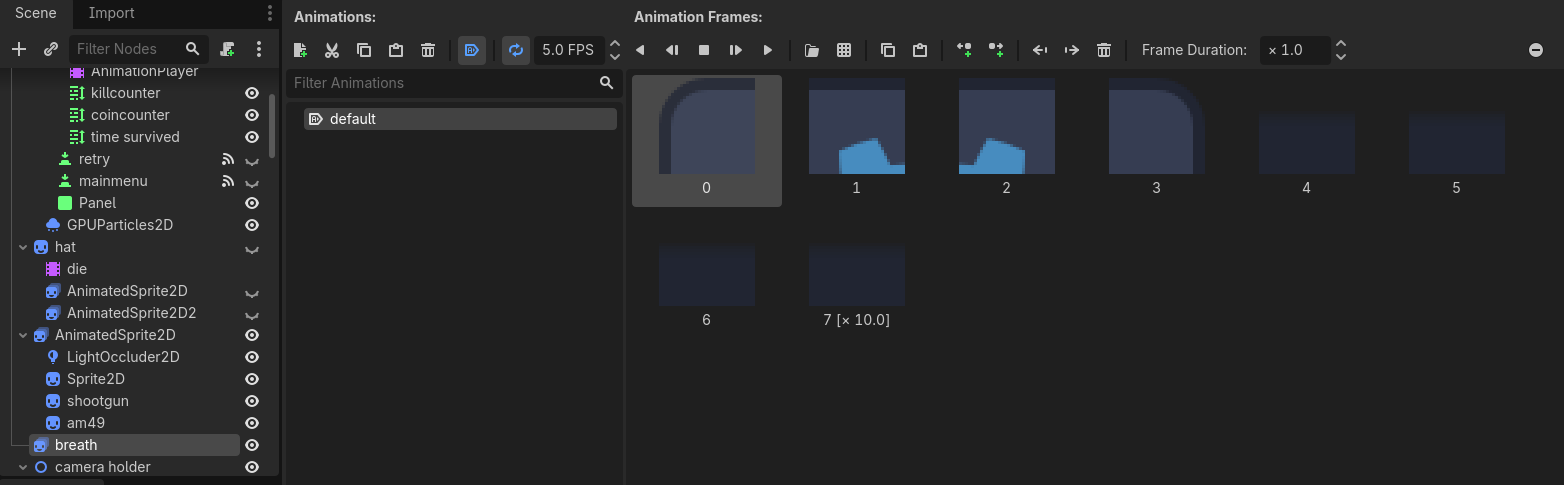This screenshot has width=1564, height=485.
Task: Zoom out frames with minus button
Action: (1536, 50)
